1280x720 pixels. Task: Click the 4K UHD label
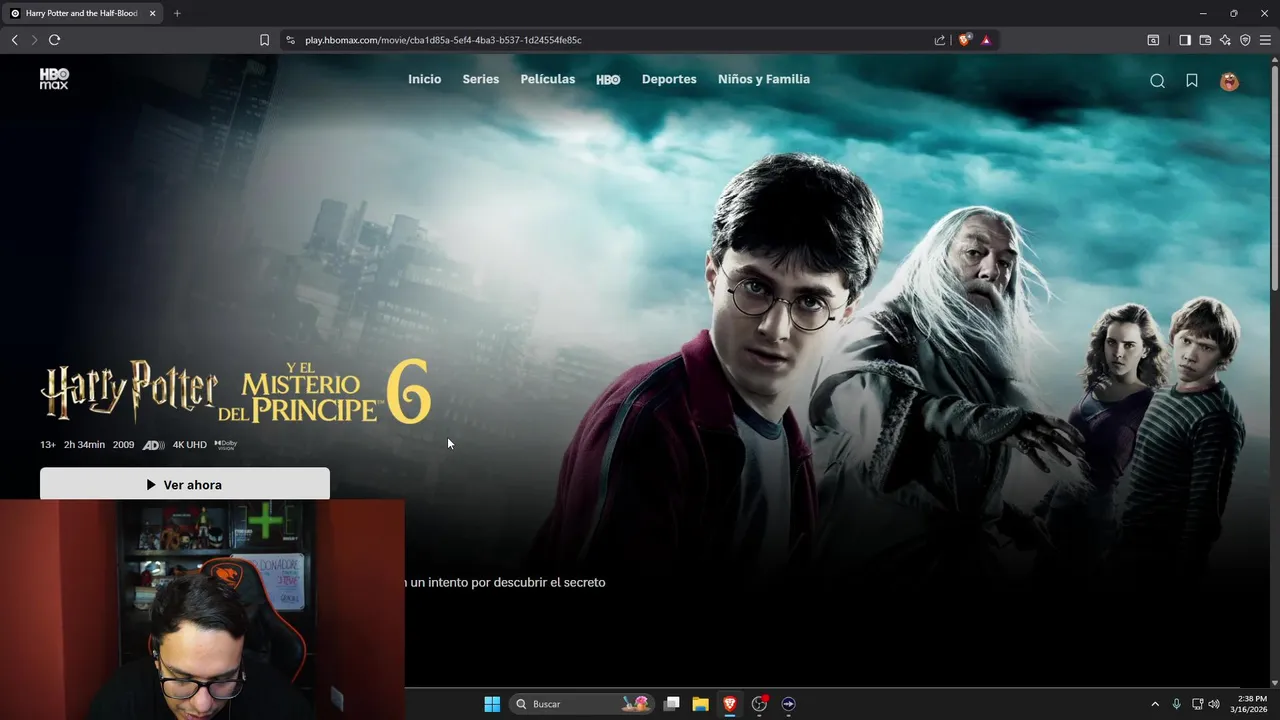tap(189, 445)
